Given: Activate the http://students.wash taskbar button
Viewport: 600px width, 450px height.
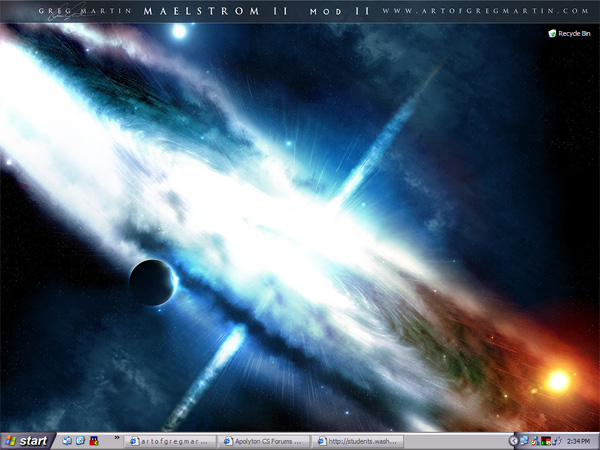Looking at the screenshot, I should (x=357, y=440).
